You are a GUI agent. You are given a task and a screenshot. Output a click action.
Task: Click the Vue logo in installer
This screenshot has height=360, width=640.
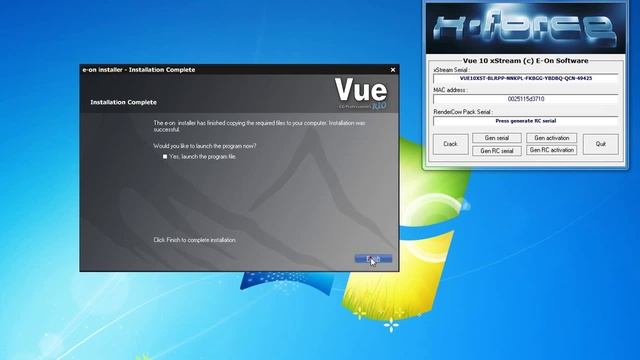click(x=361, y=93)
